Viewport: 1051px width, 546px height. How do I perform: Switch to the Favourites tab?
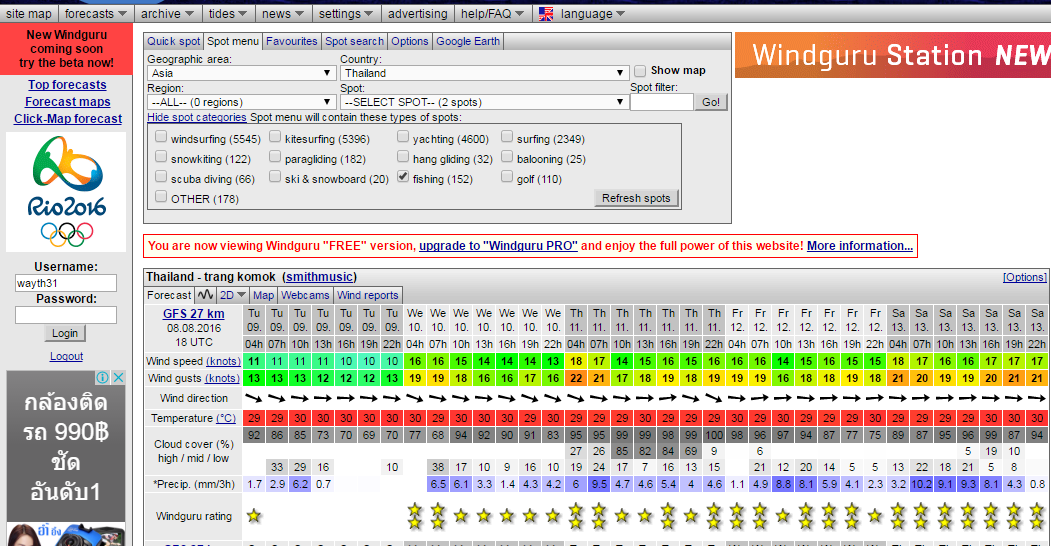292,41
